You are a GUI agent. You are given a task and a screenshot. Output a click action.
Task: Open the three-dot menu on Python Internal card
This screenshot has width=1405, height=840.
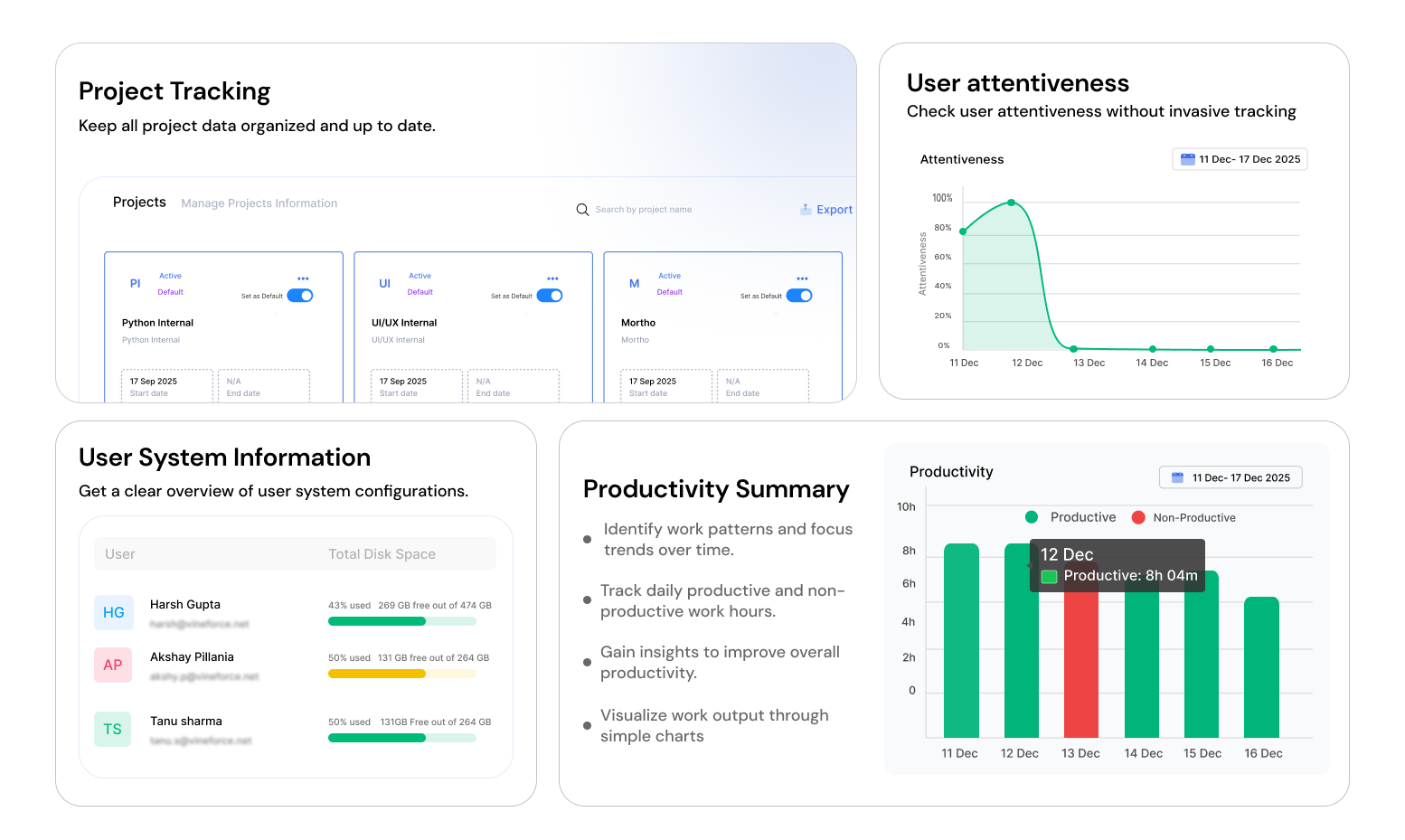point(303,278)
